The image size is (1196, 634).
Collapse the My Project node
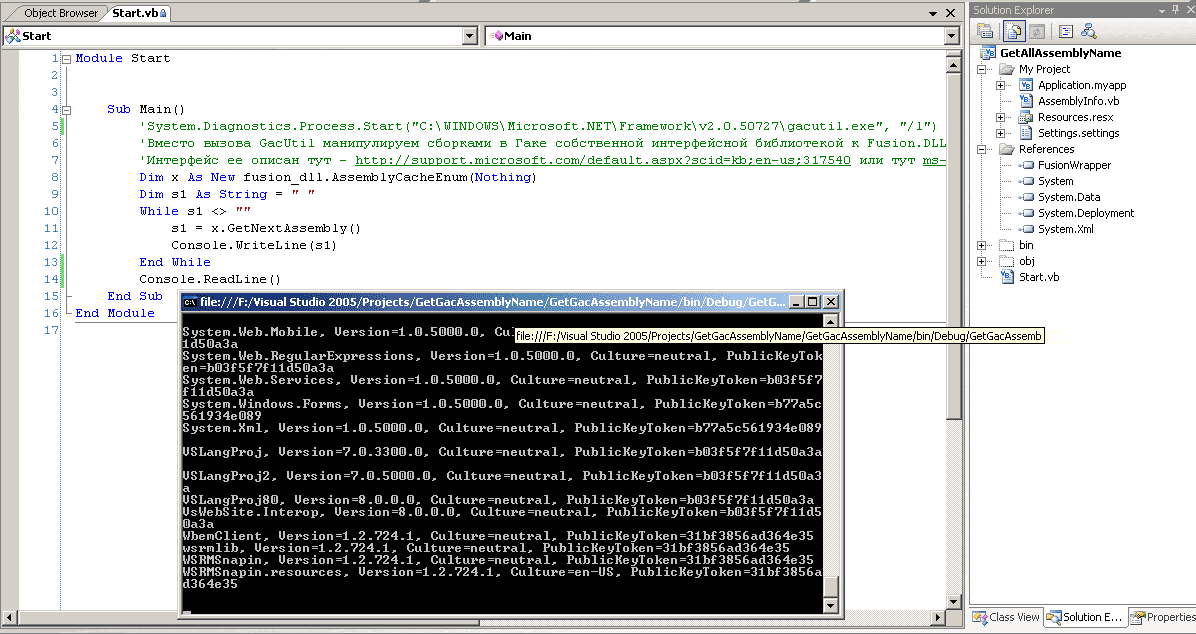coord(982,69)
